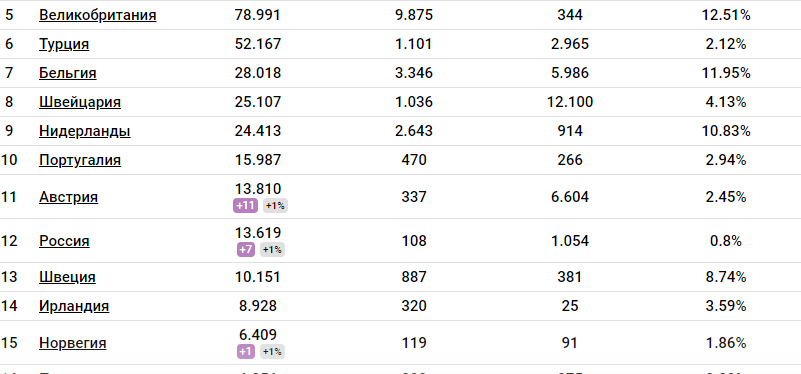Click the 78.991 total for Великобритания
This screenshot has height=374, width=801.
[258, 15]
